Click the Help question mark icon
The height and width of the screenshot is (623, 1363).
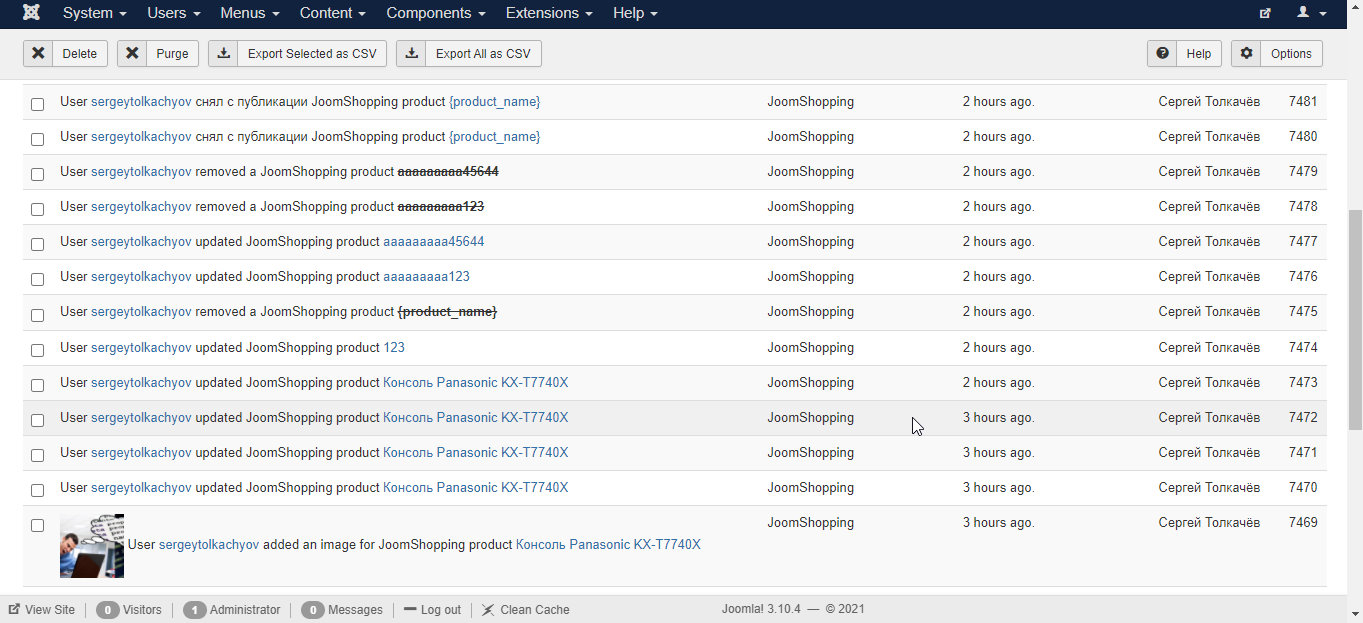(x=1162, y=54)
